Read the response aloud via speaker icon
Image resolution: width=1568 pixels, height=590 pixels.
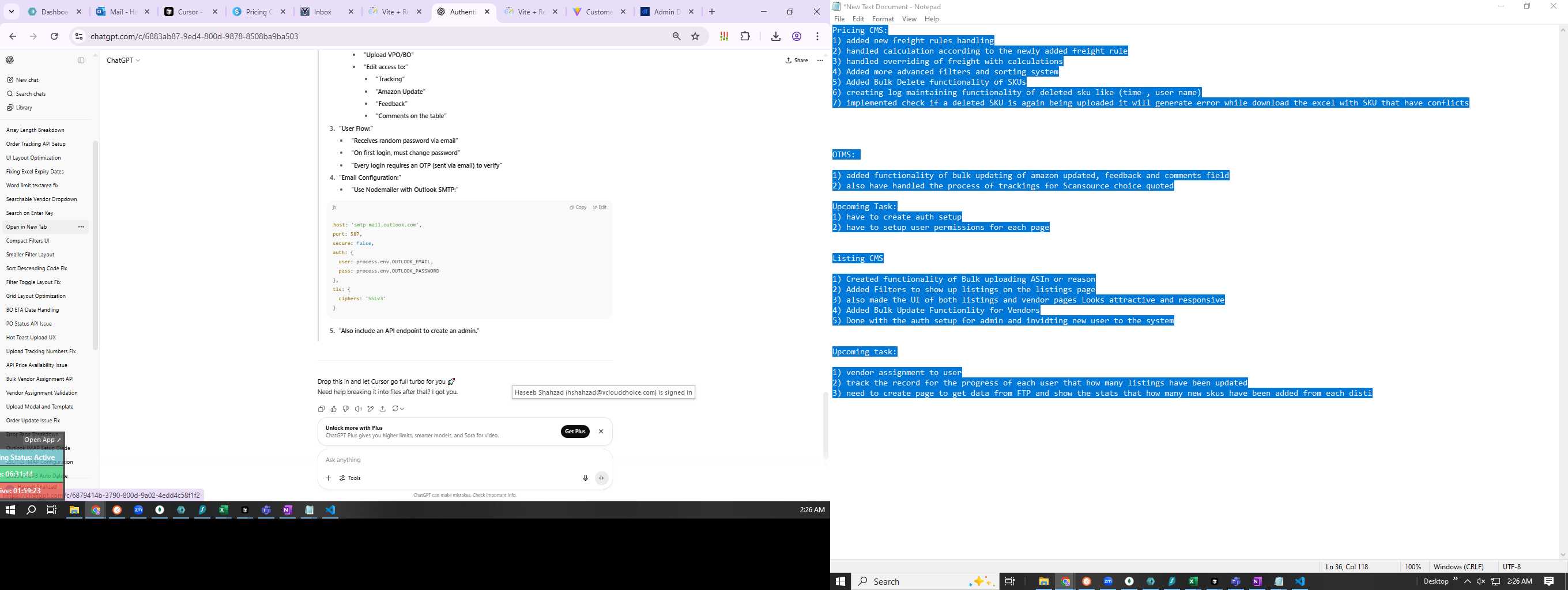tap(358, 409)
